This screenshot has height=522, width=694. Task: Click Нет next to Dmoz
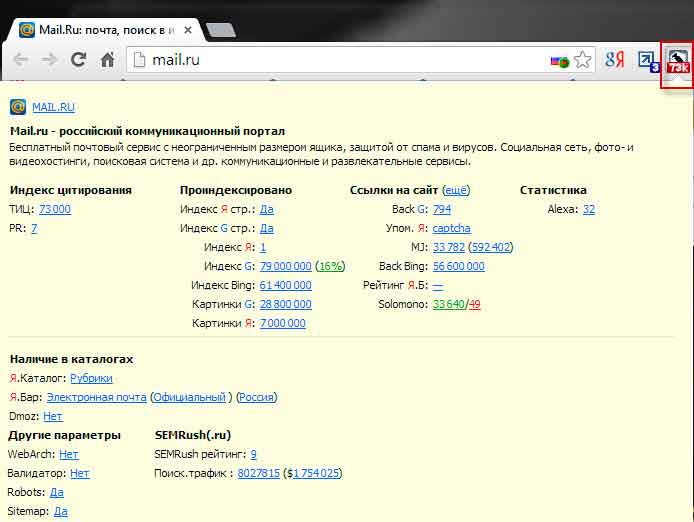[53, 416]
